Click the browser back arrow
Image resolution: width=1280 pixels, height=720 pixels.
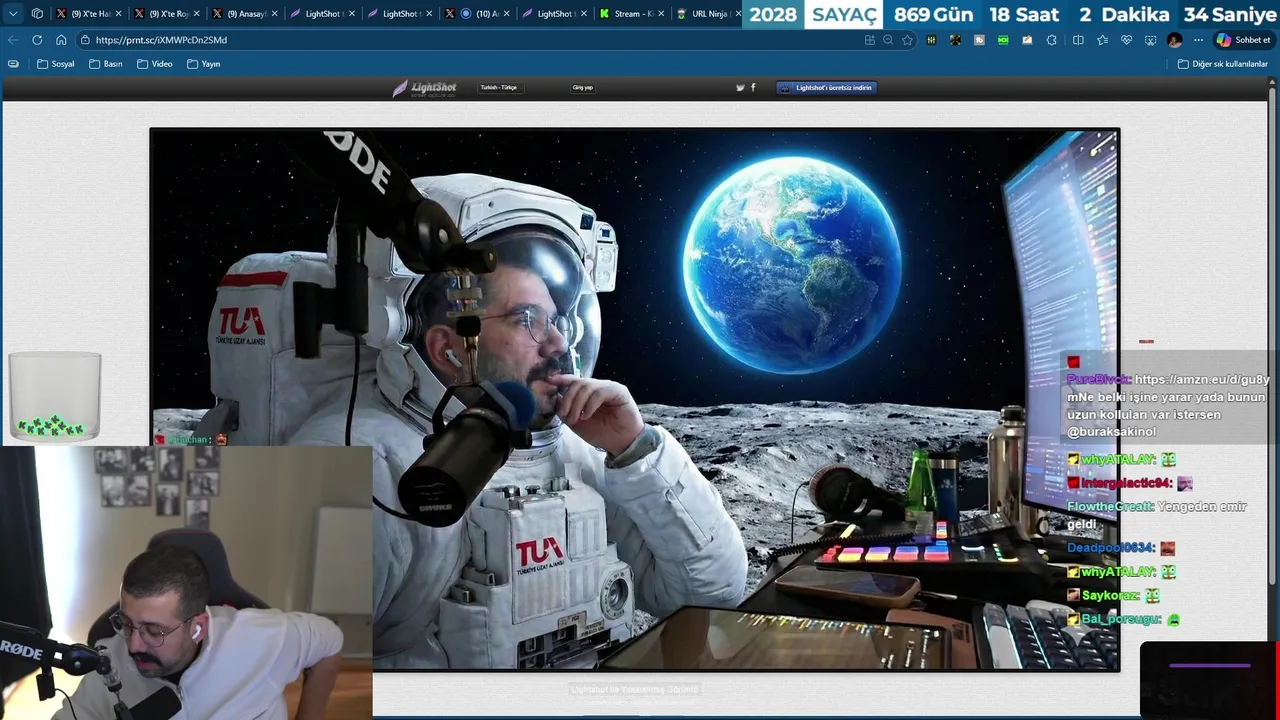tap(13, 40)
